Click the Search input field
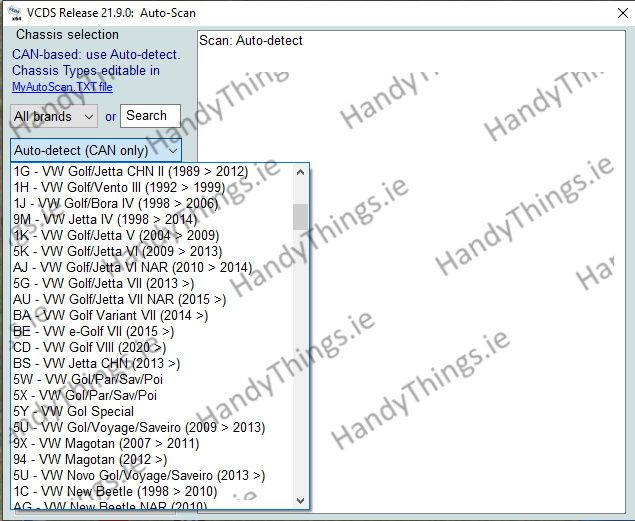The width and height of the screenshot is (635, 521). click(150, 116)
